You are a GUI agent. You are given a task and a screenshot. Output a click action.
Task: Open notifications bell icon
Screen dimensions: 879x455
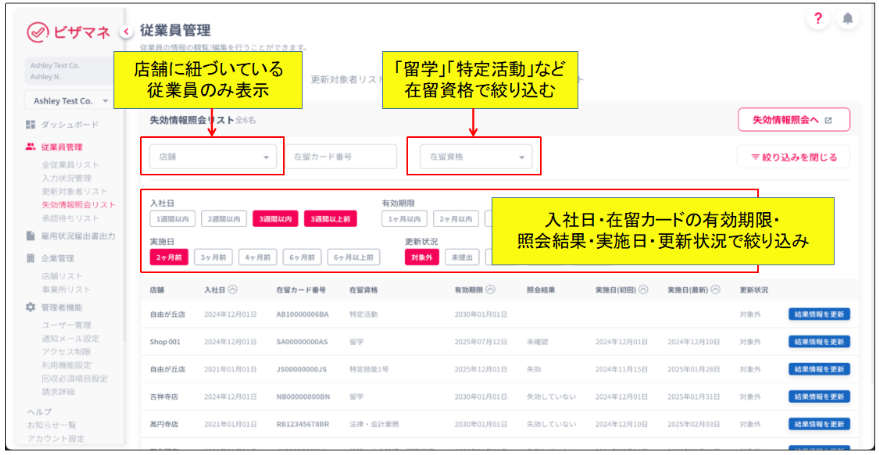(x=848, y=19)
